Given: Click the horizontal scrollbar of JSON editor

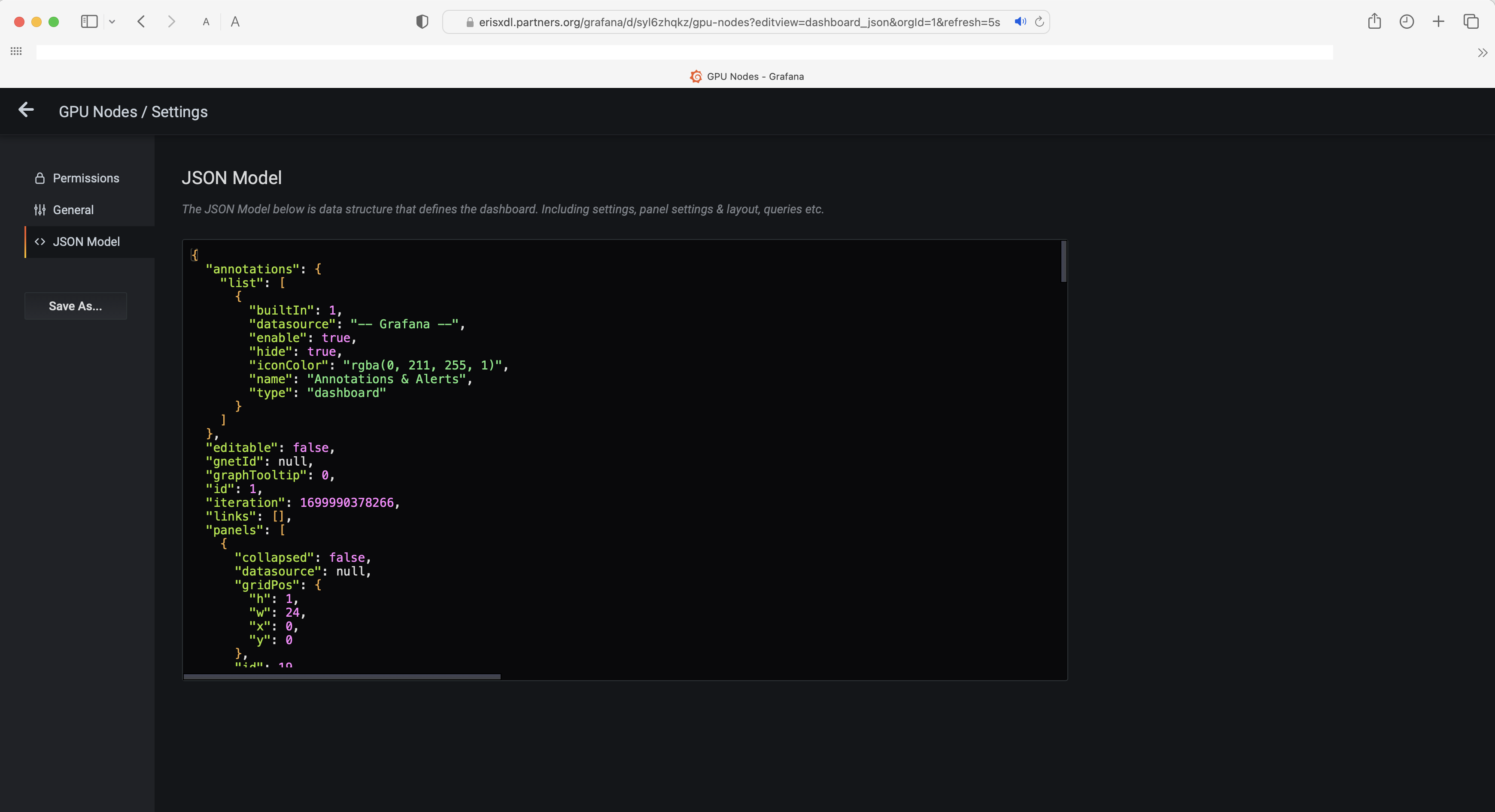Looking at the screenshot, I should click(342, 677).
